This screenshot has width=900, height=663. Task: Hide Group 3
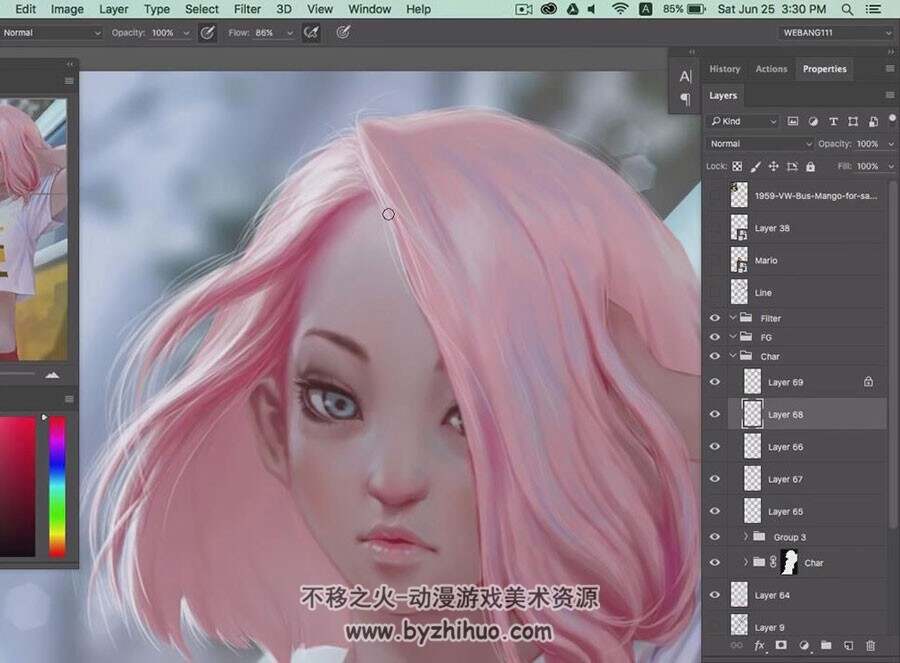(715, 537)
